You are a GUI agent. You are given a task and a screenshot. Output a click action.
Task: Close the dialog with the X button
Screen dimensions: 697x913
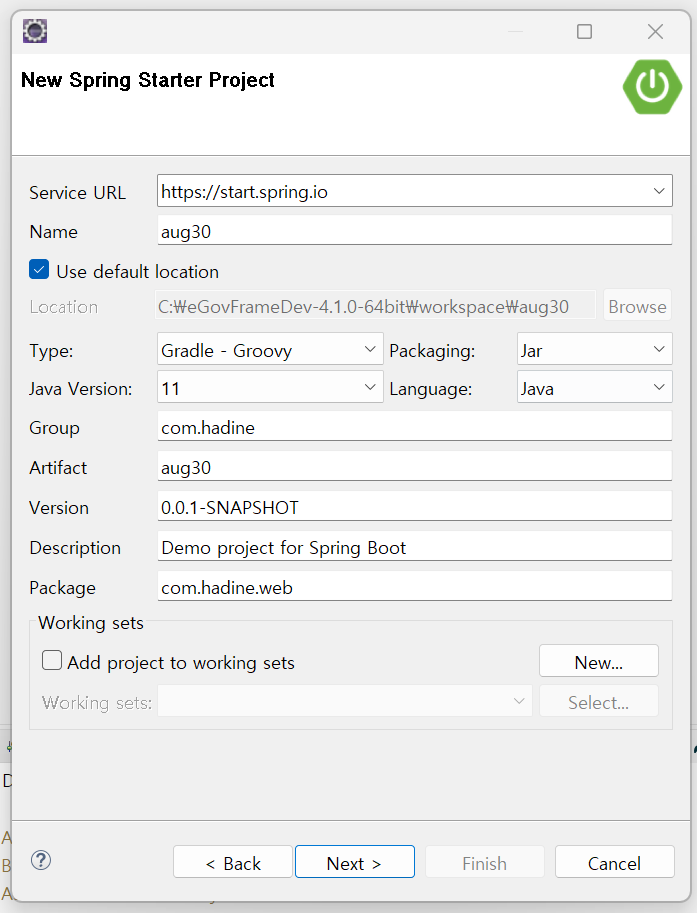656,31
